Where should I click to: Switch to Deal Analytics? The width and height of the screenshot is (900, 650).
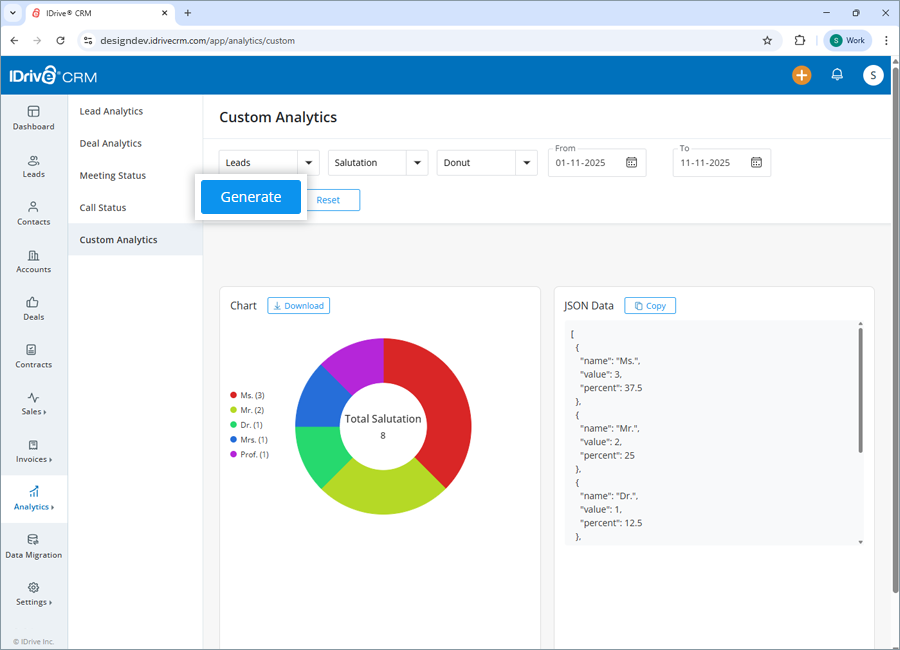pyautogui.click(x=109, y=143)
